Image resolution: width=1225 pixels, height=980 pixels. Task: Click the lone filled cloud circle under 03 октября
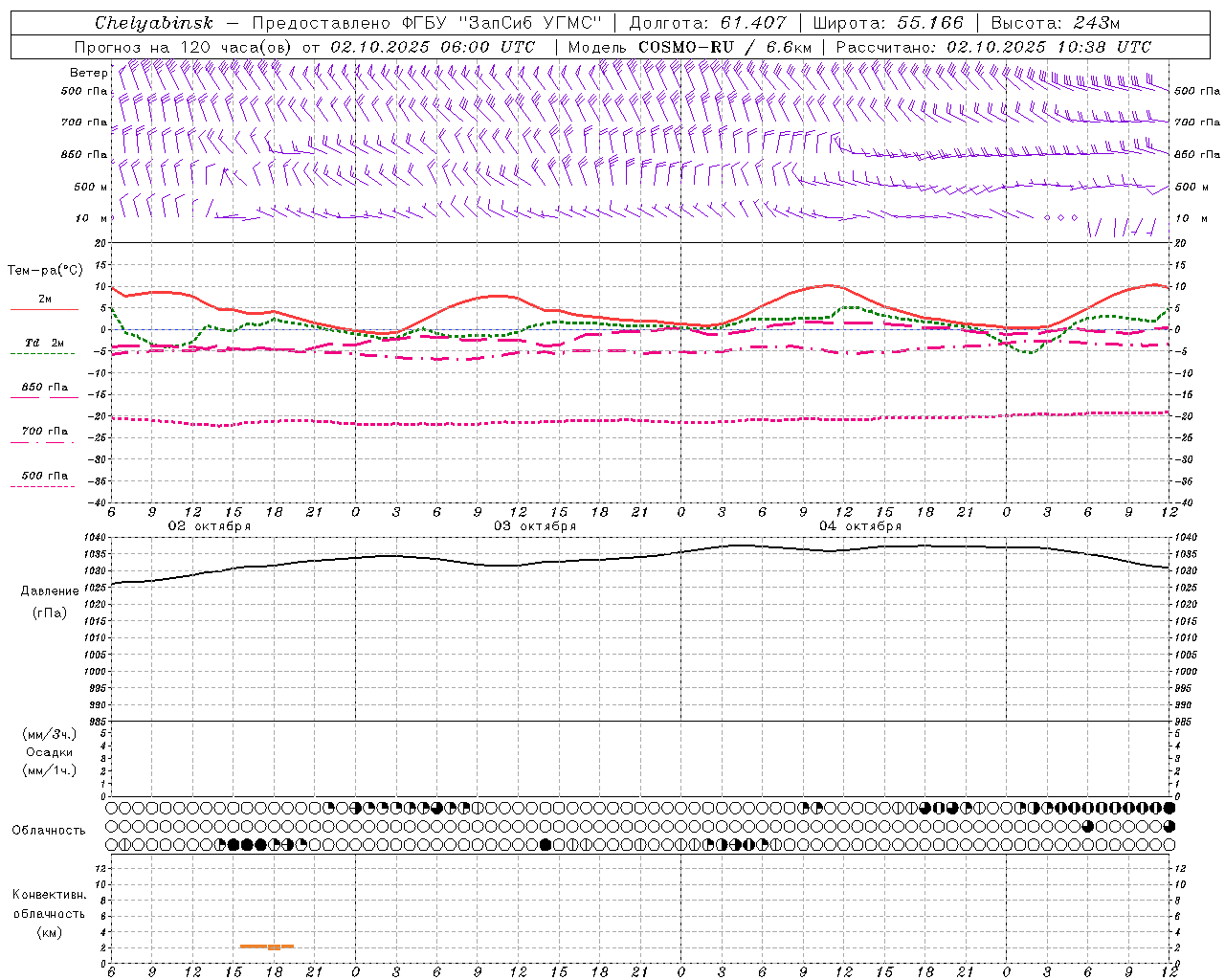tap(546, 844)
